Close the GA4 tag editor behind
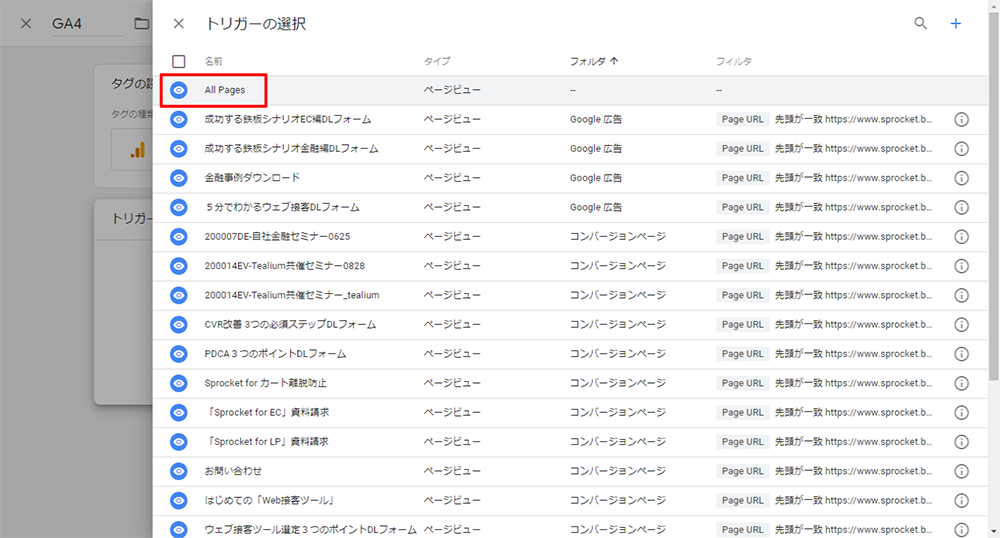The height and width of the screenshot is (538, 1000). point(26,24)
